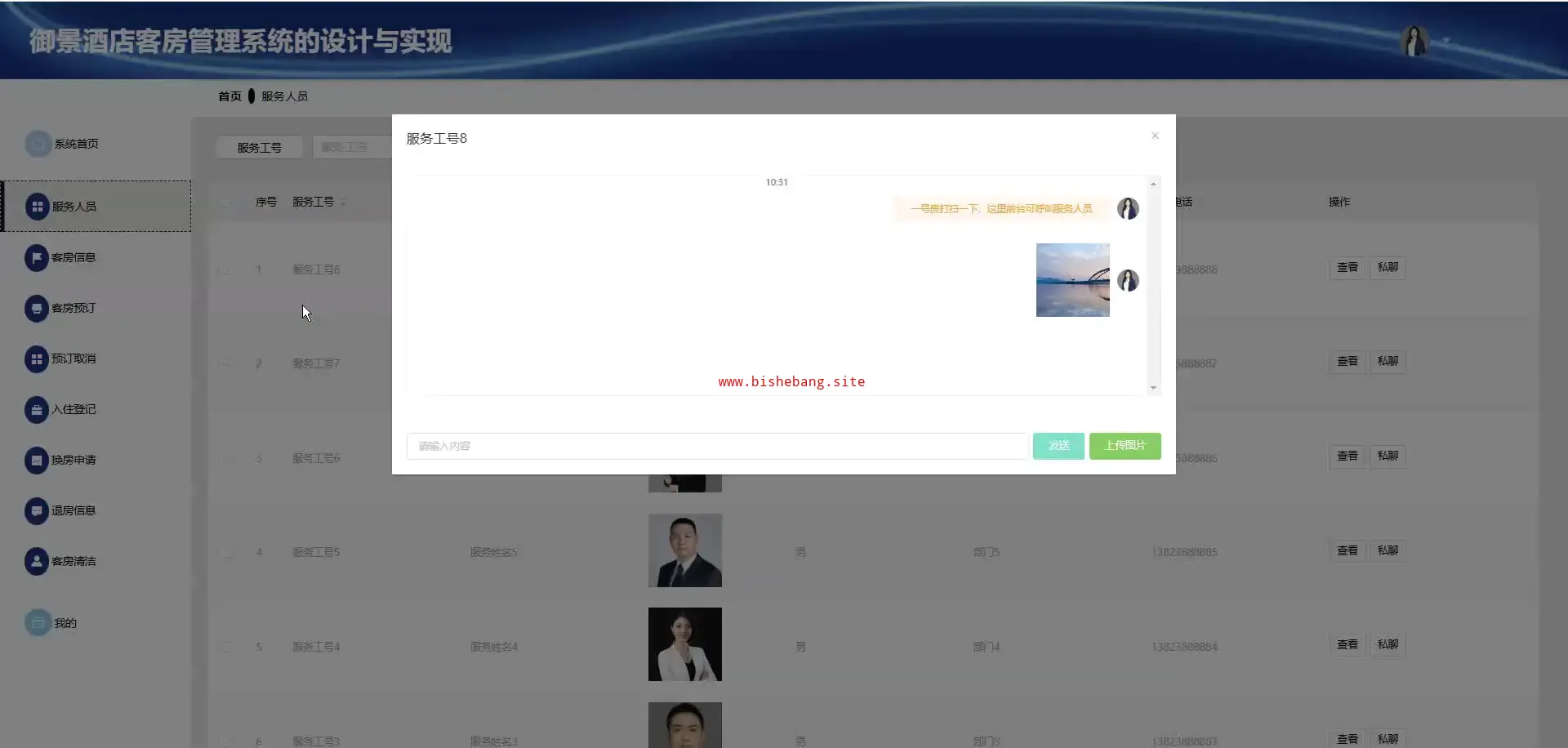Viewport: 1568px width, 748px height.
Task: Click the 操作 column header
Action: click(x=1339, y=202)
